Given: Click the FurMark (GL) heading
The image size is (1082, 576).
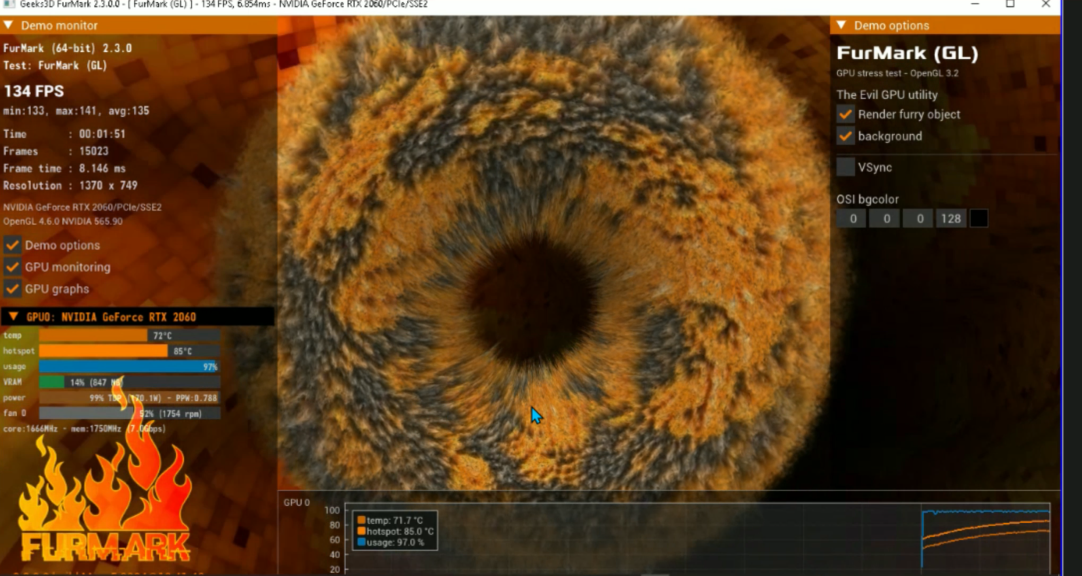Looking at the screenshot, I should 907,53.
